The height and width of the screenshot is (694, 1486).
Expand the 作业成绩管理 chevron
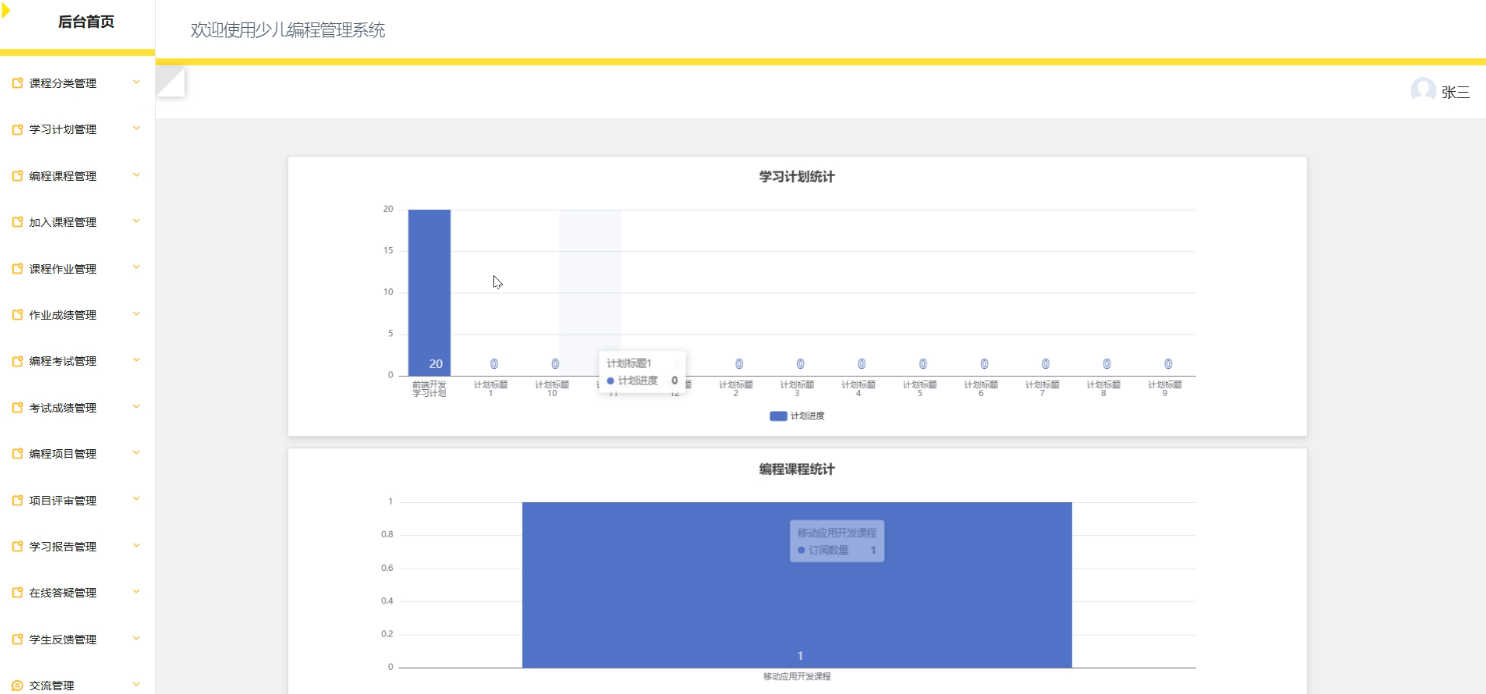coord(136,314)
